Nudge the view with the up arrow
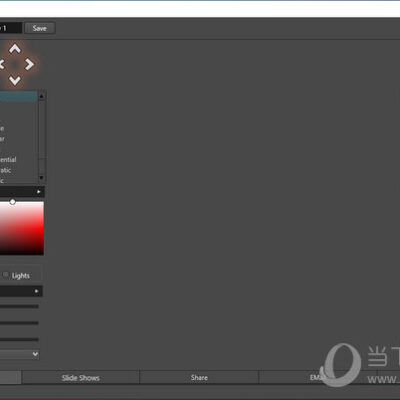This screenshot has height=400, width=400. point(15,49)
